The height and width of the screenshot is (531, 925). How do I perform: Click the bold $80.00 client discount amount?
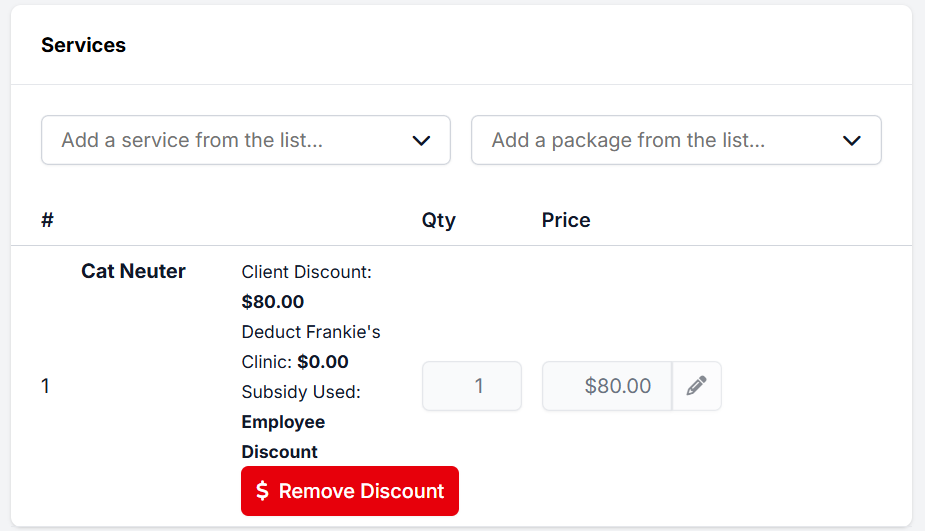(273, 302)
